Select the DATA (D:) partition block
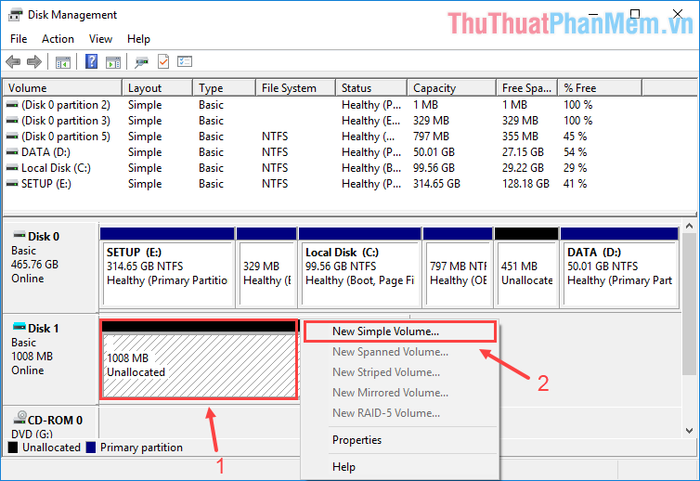 coord(620,267)
